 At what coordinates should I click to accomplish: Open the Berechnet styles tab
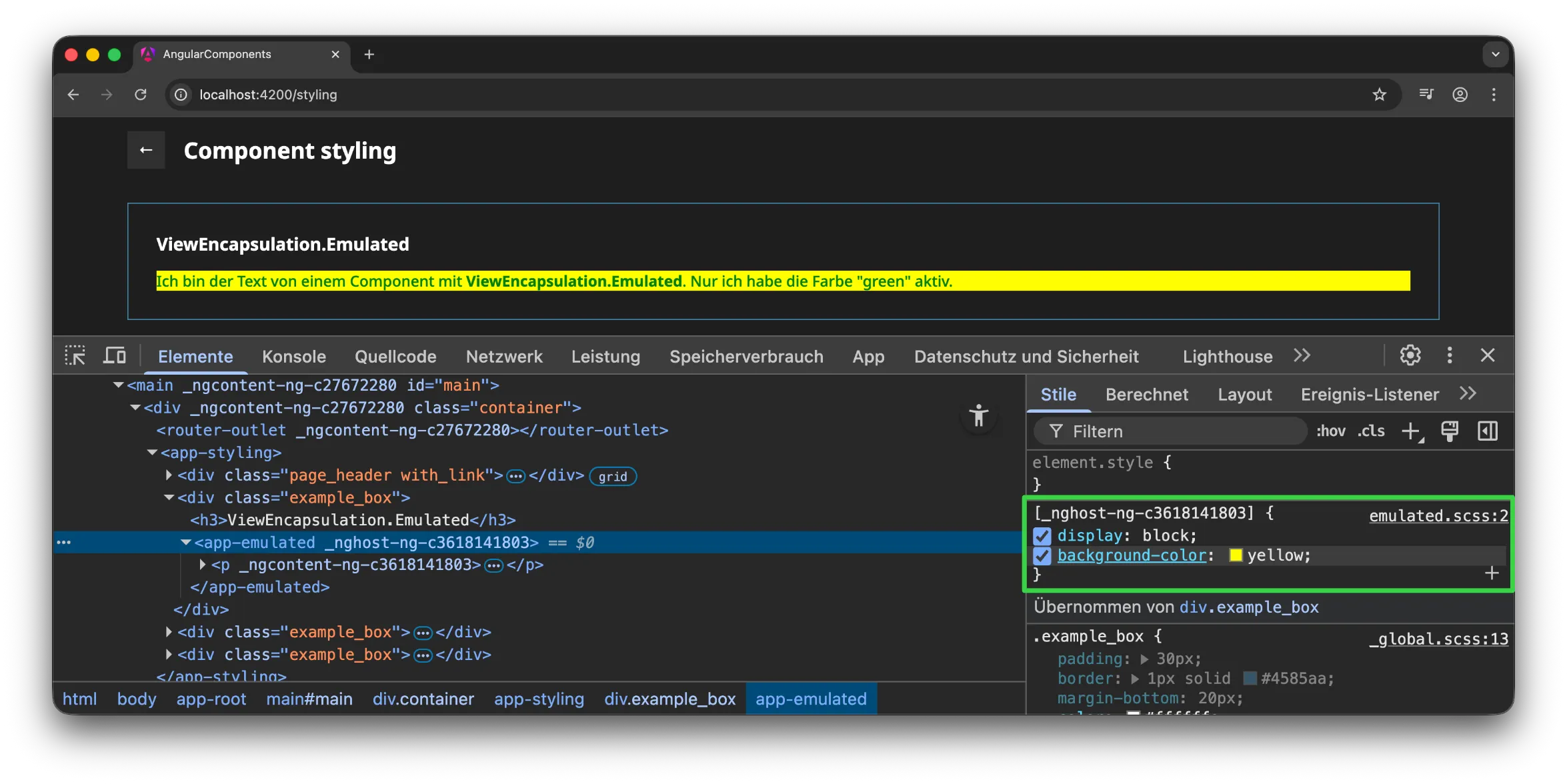click(x=1146, y=395)
